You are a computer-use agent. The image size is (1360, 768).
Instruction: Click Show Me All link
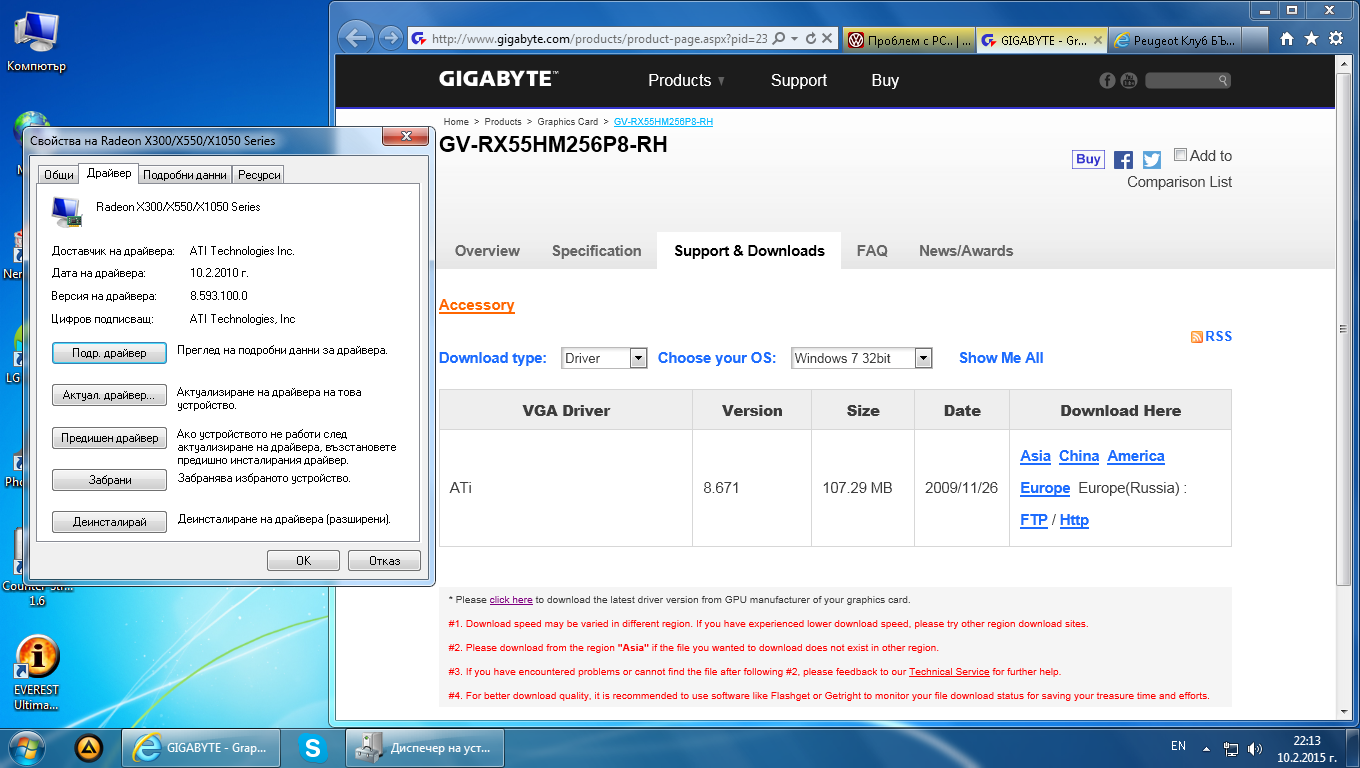click(1001, 358)
